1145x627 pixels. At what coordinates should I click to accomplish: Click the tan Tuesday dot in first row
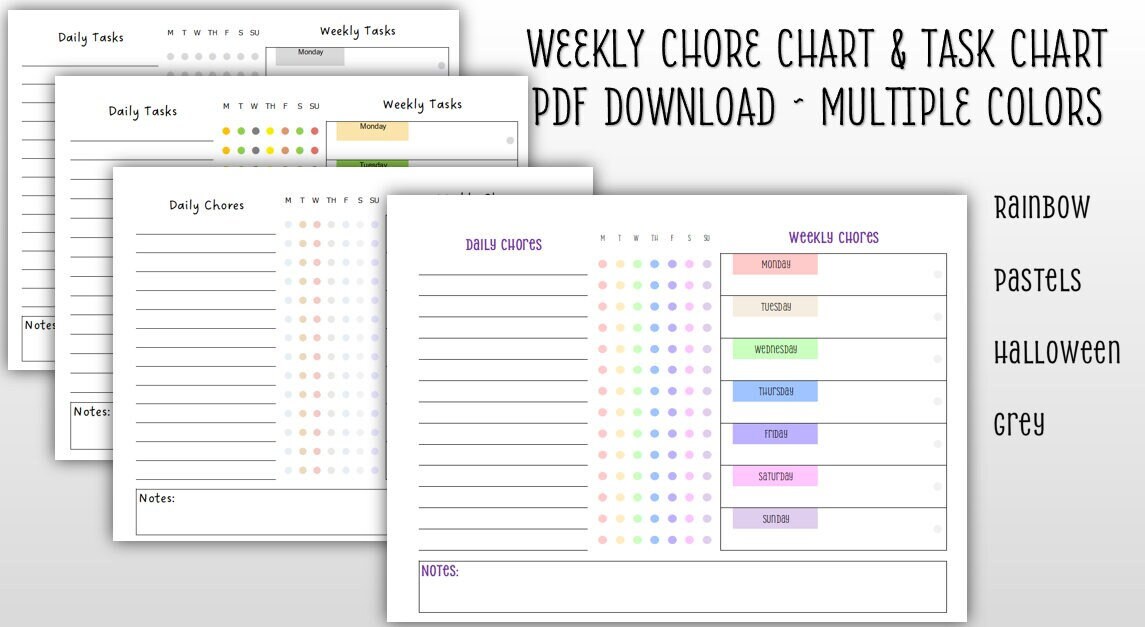620,263
